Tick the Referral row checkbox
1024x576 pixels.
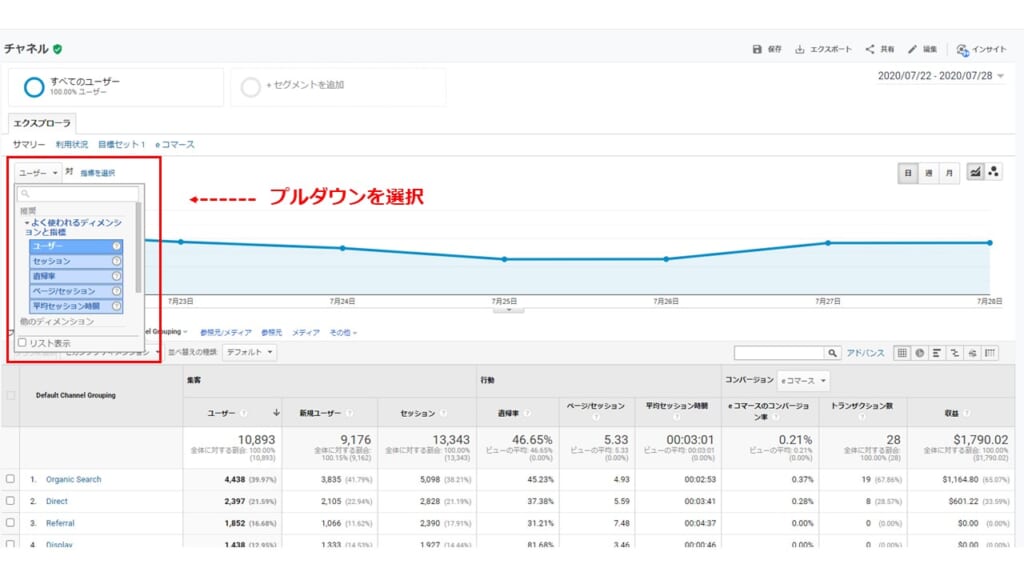click(x=10, y=522)
